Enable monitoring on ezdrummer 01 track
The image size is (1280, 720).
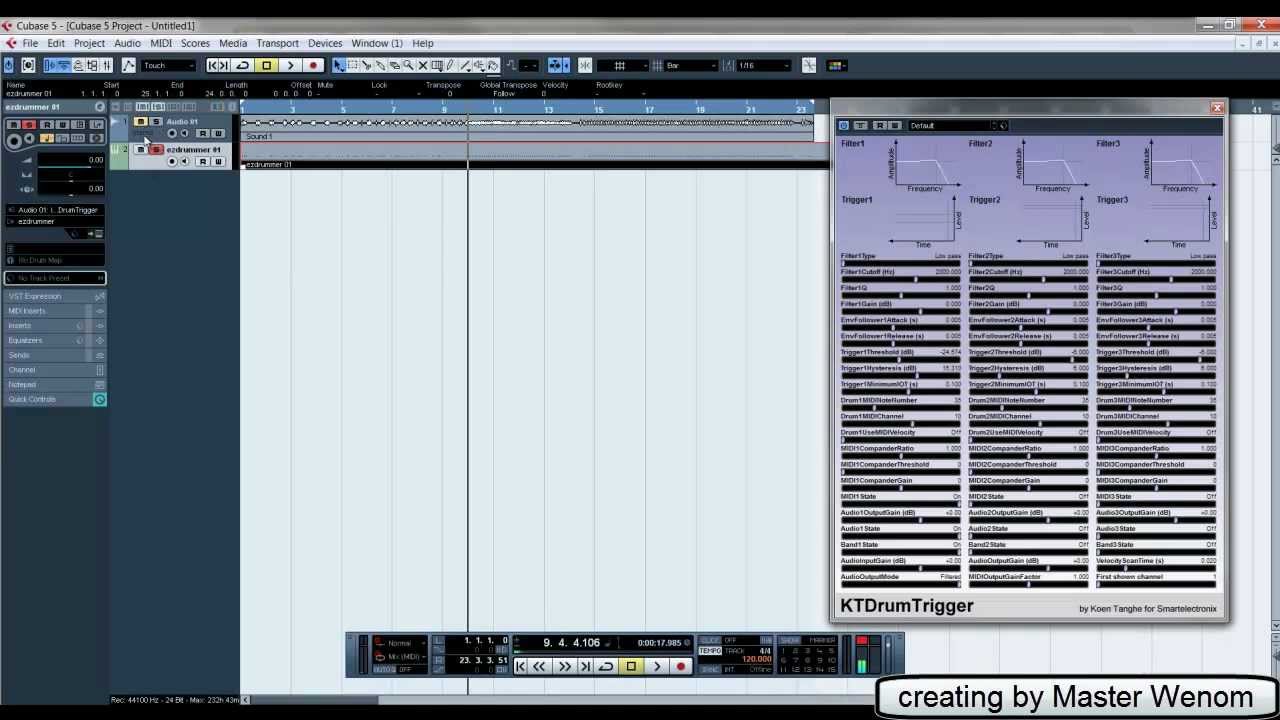(184, 161)
